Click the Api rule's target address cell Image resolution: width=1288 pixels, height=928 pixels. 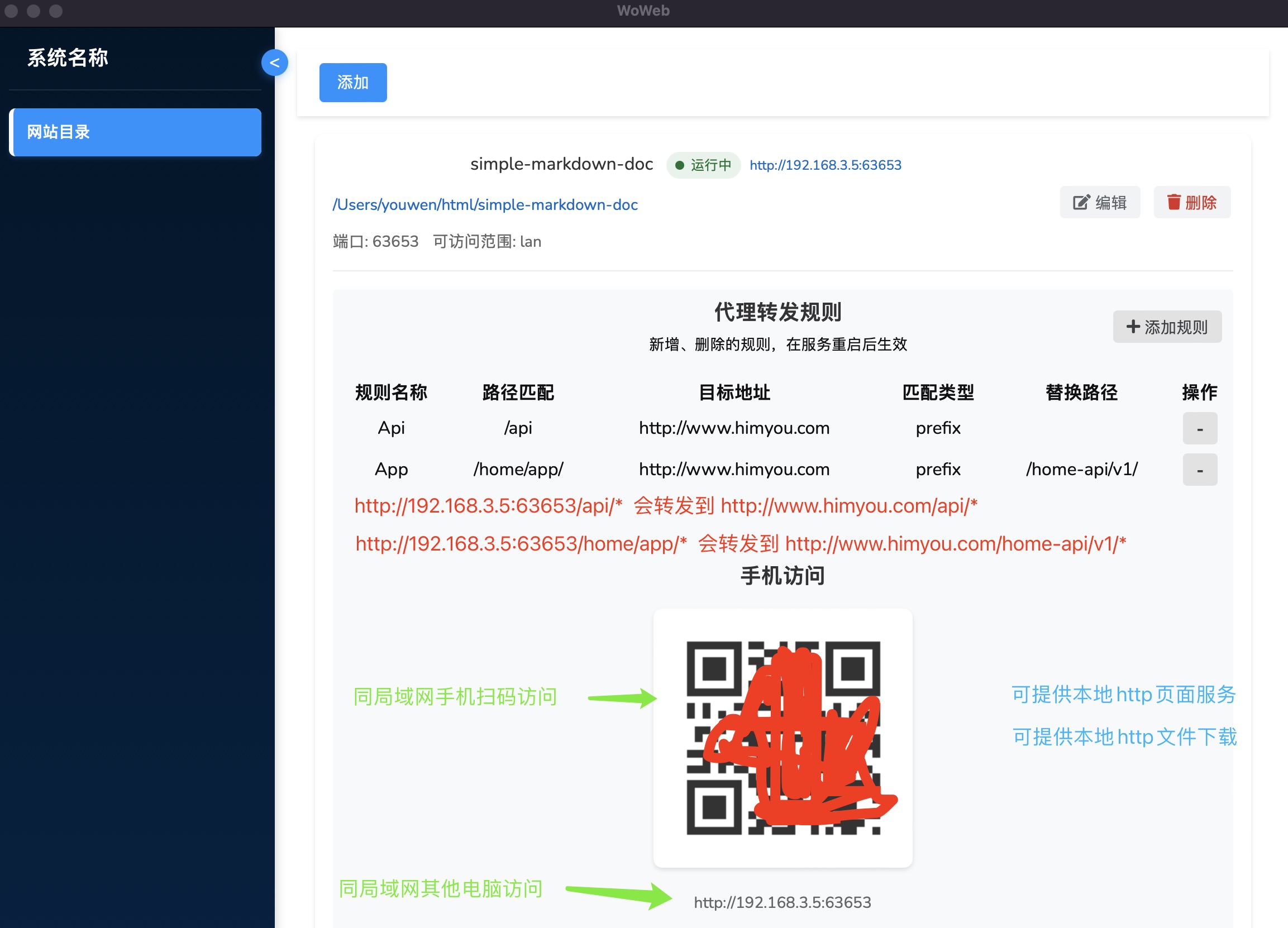click(734, 428)
